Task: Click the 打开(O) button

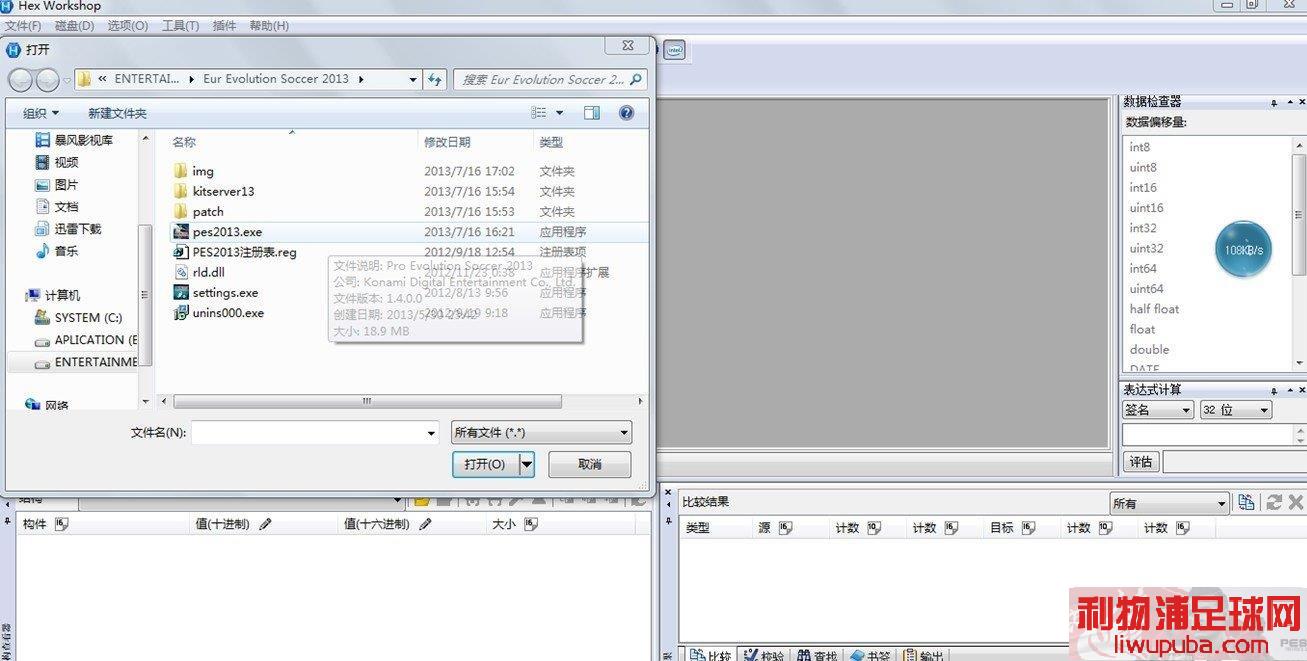Action: pos(486,464)
